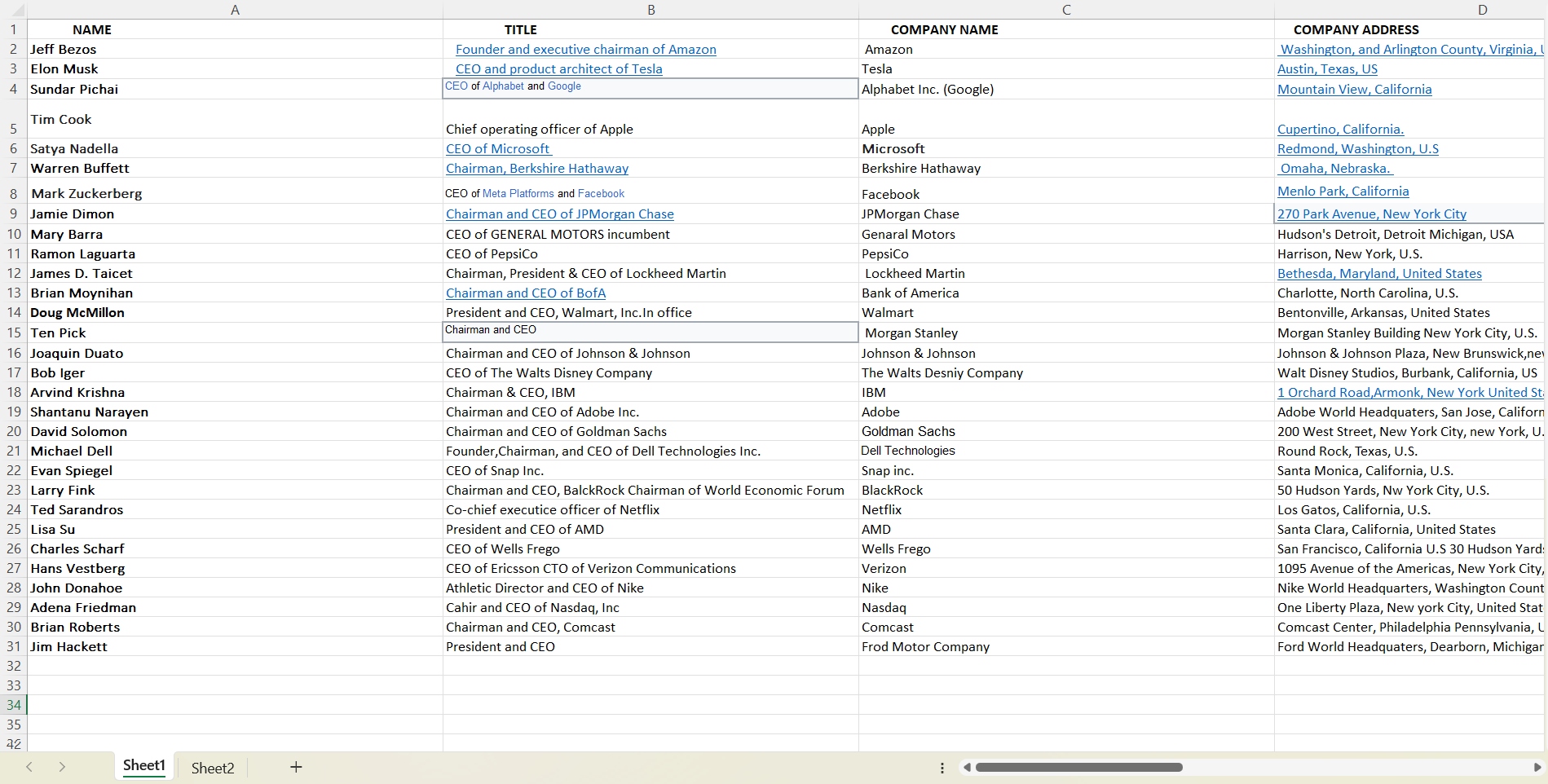This screenshot has height=784, width=1548.
Task: Select the 'Mary Barra' cell
Action: click(x=235, y=235)
